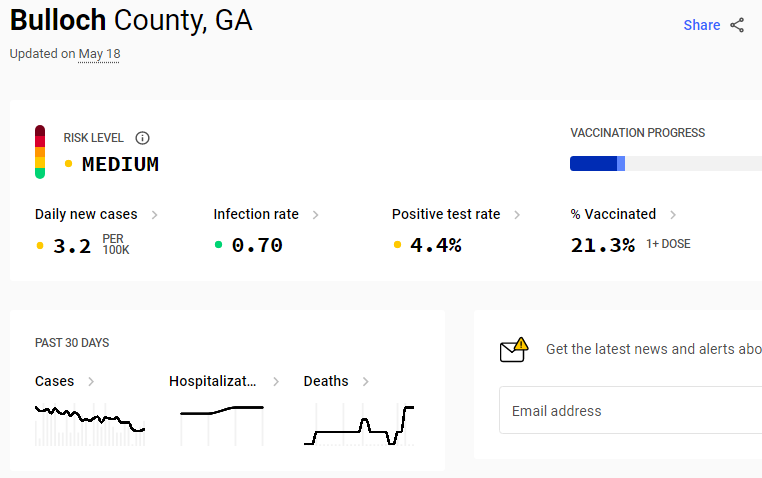Open the Hospitalizat... label link
The image size is (762, 478).
click(212, 381)
